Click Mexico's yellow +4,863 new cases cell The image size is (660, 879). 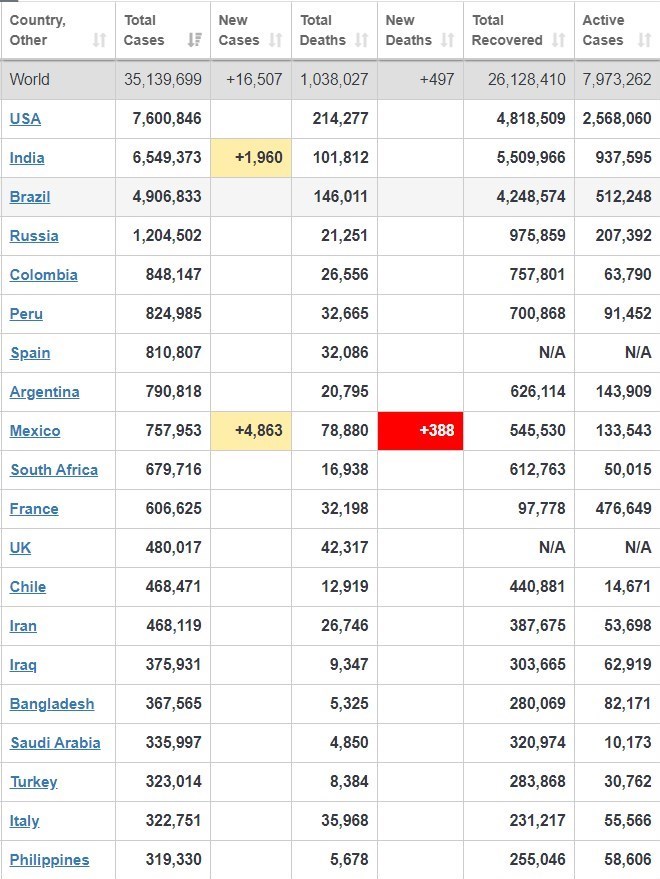250,431
